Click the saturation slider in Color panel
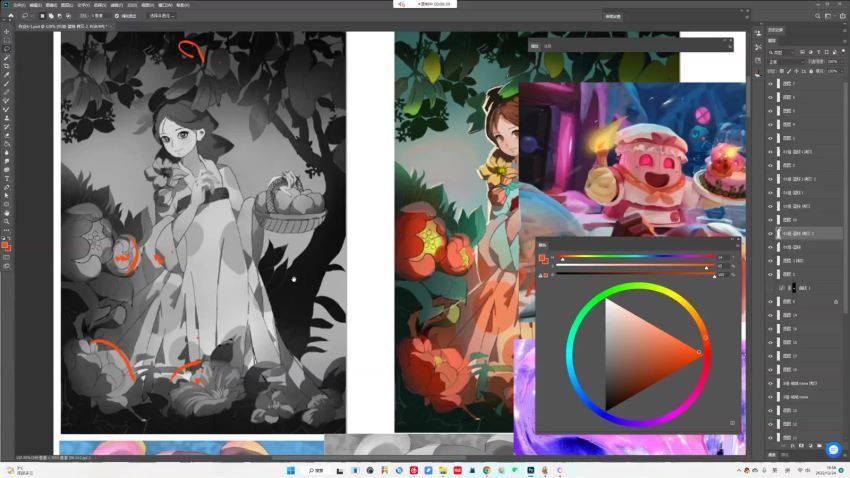This screenshot has width=850, height=478. click(635, 265)
